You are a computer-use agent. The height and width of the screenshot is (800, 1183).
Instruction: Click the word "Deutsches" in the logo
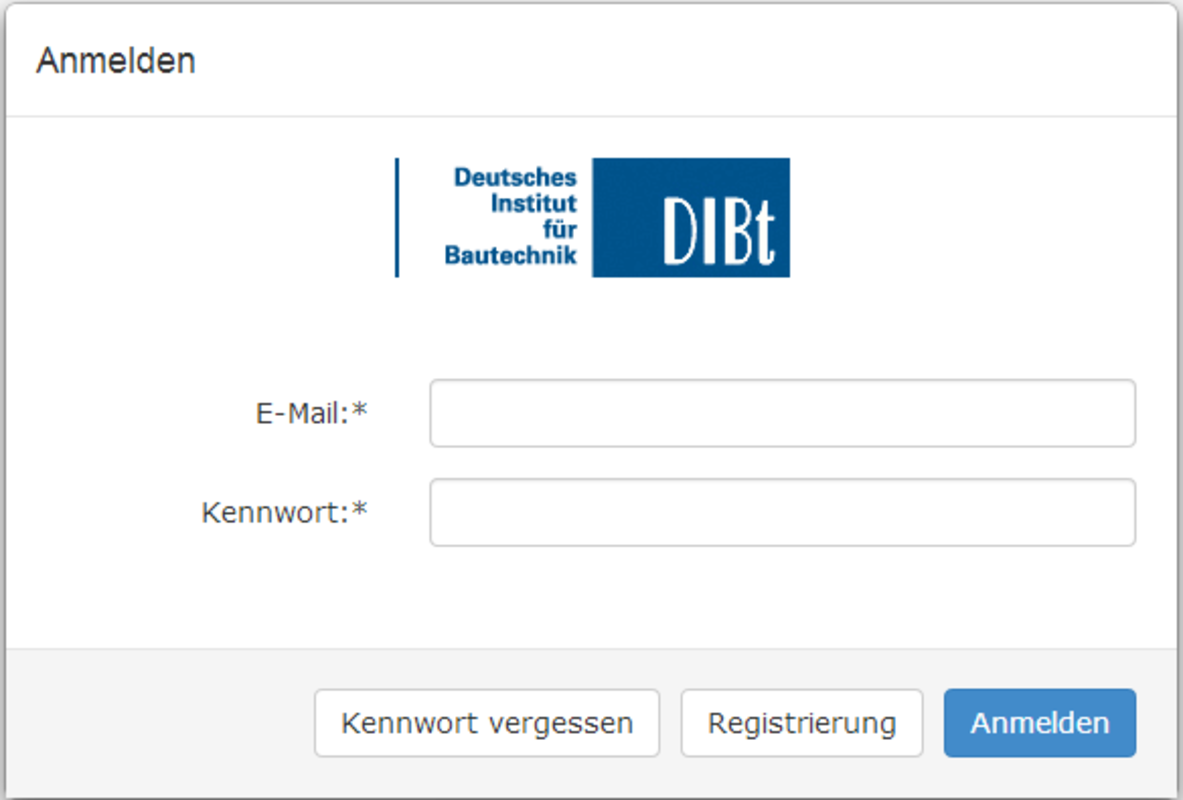click(x=515, y=178)
